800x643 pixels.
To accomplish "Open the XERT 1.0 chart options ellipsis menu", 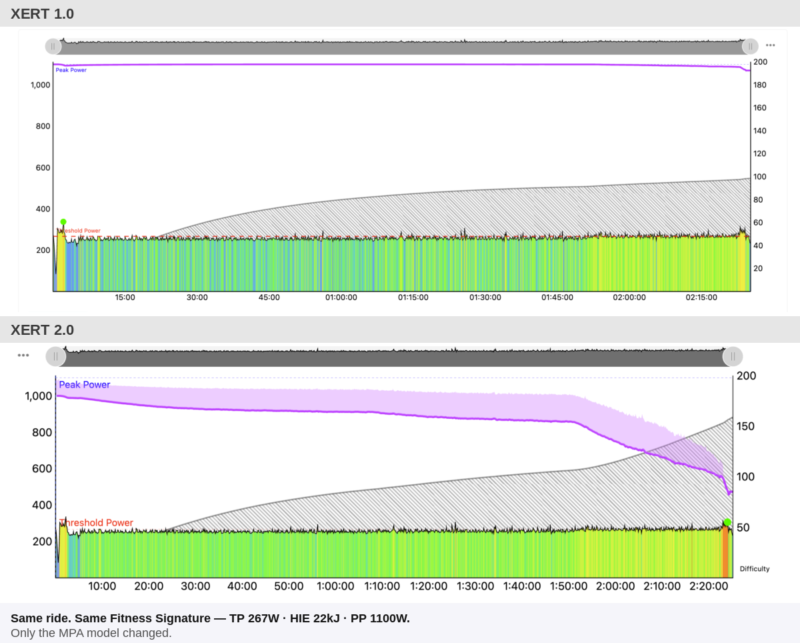I will point(770,45).
